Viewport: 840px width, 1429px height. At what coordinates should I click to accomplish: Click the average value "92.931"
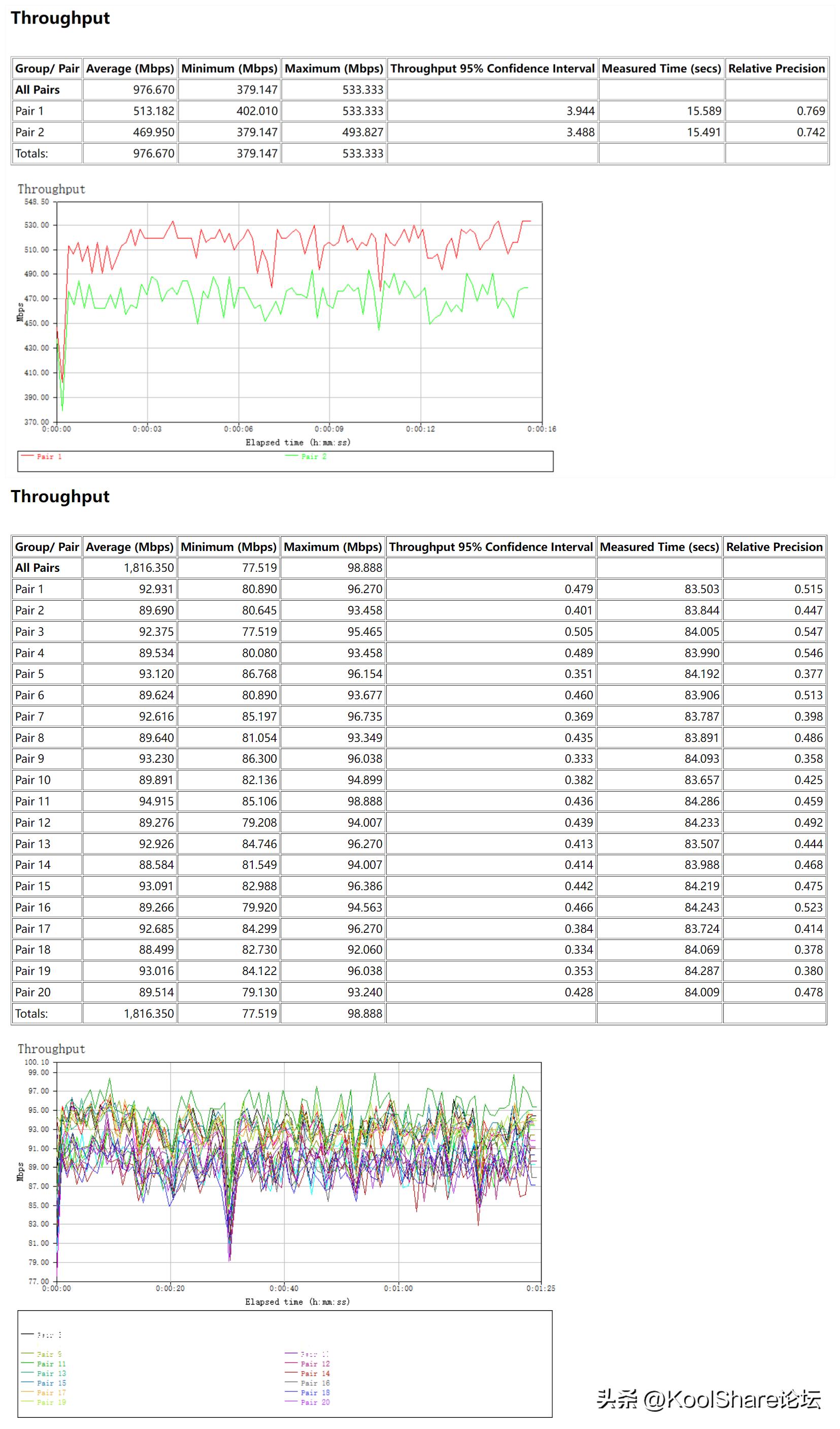pyautogui.click(x=156, y=589)
